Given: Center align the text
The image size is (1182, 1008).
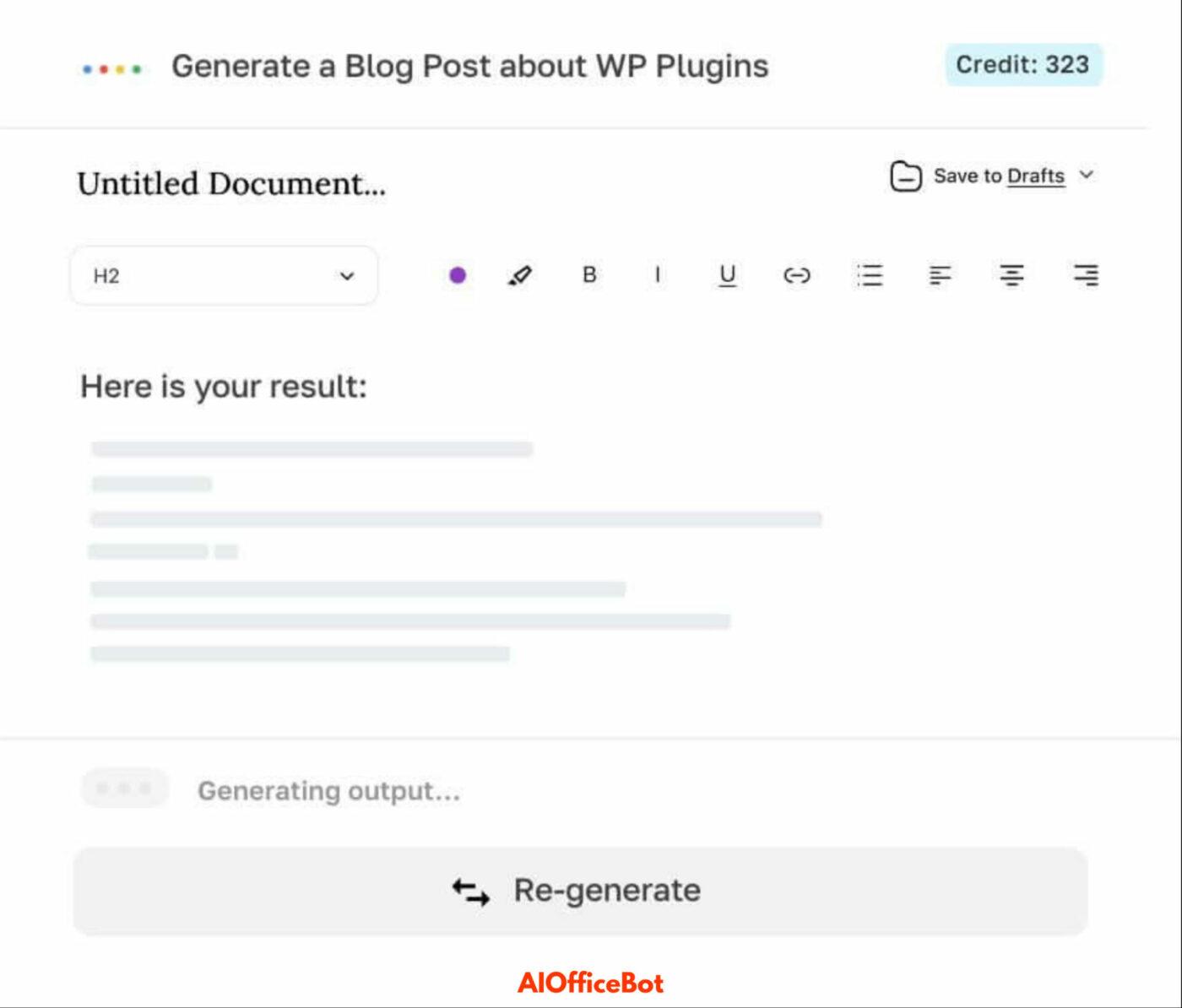Looking at the screenshot, I should pos(1011,275).
